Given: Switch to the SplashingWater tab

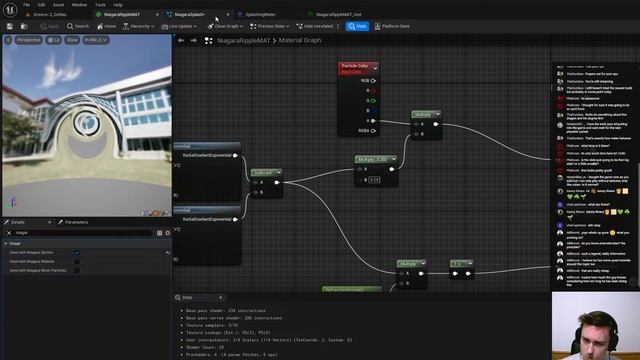Looking at the screenshot, I should pyautogui.click(x=260, y=14).
